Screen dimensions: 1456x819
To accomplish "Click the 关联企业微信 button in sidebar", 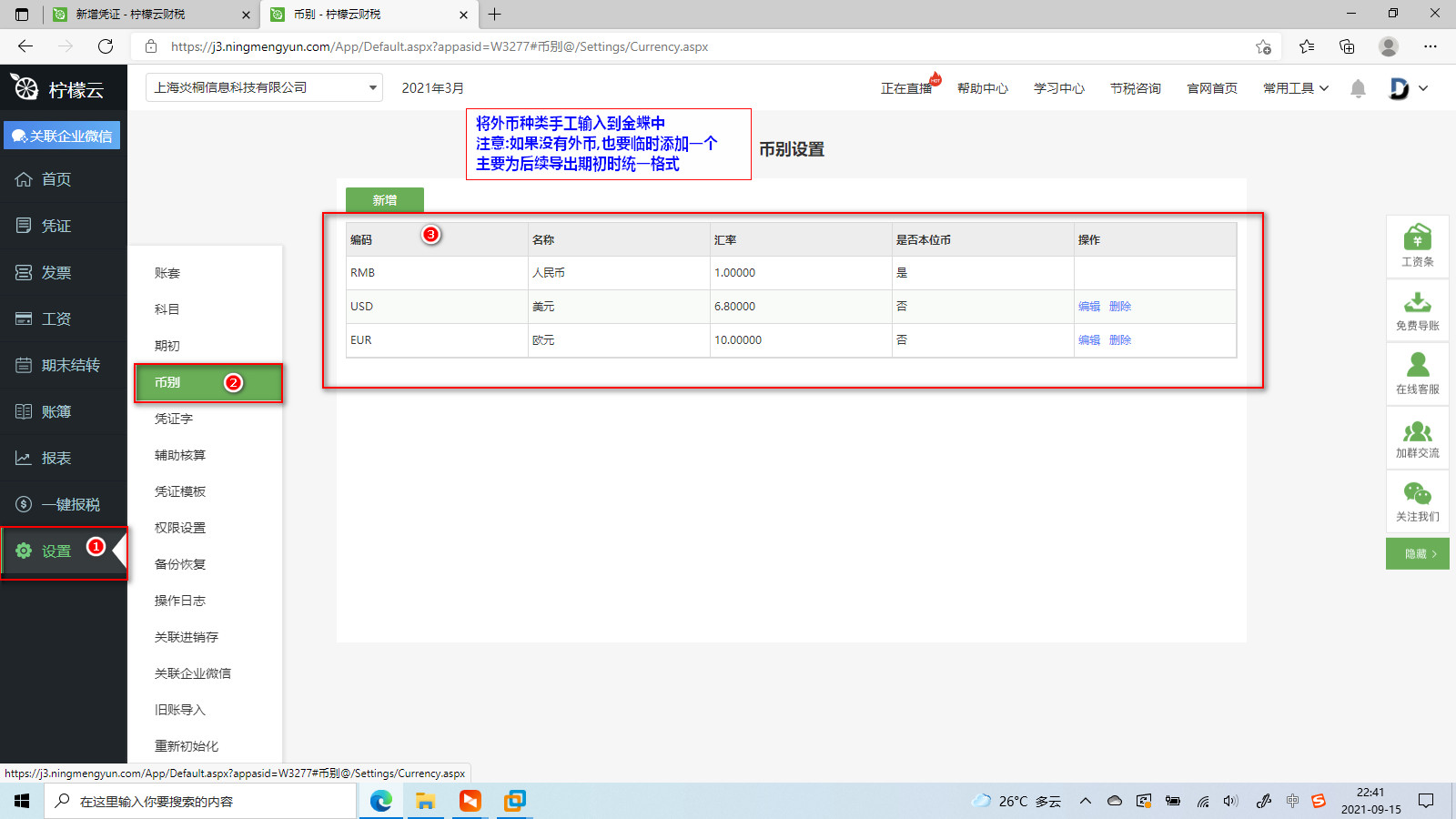I will coord(62,136).
